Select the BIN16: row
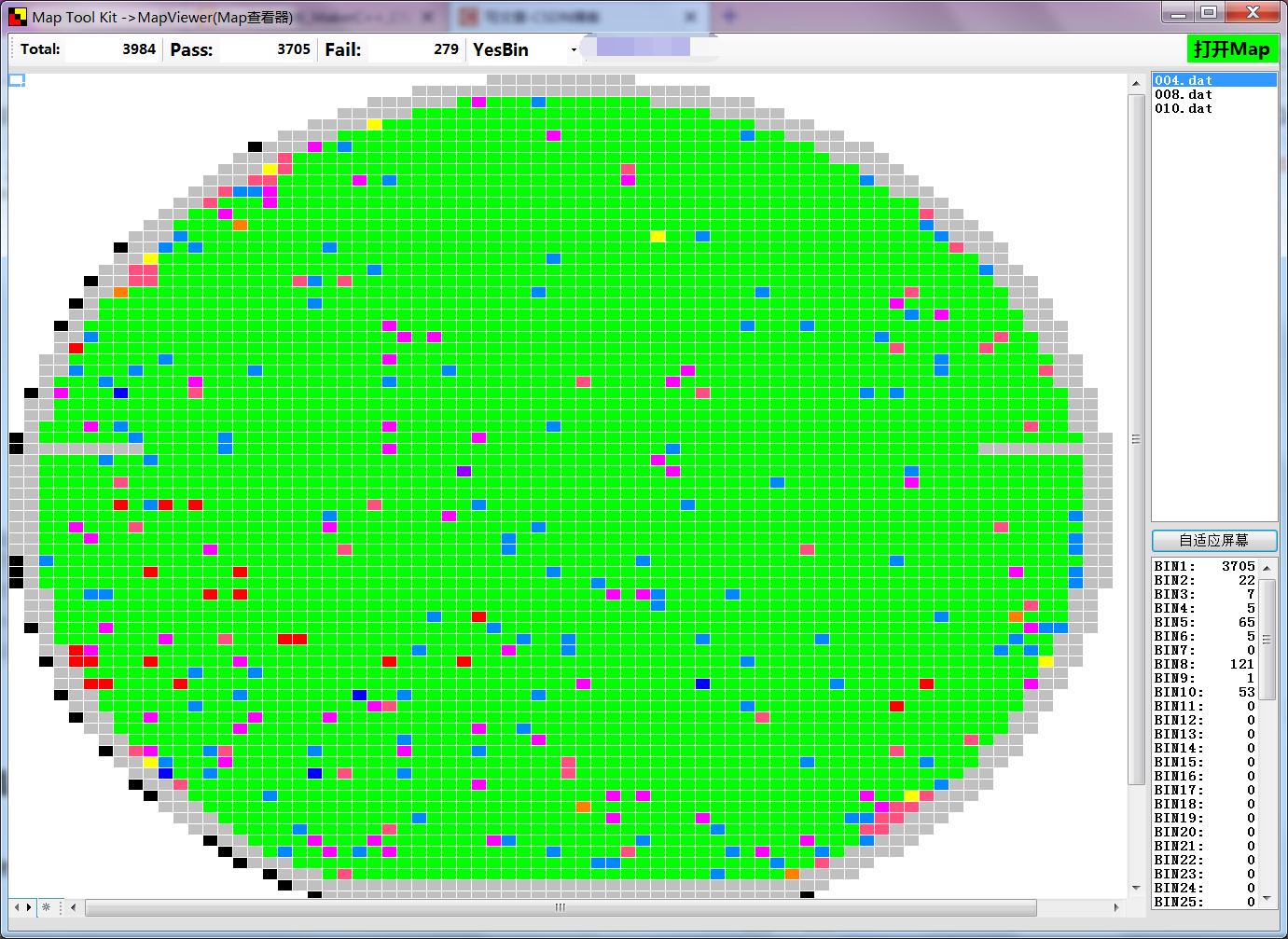 click(1205, 776)
